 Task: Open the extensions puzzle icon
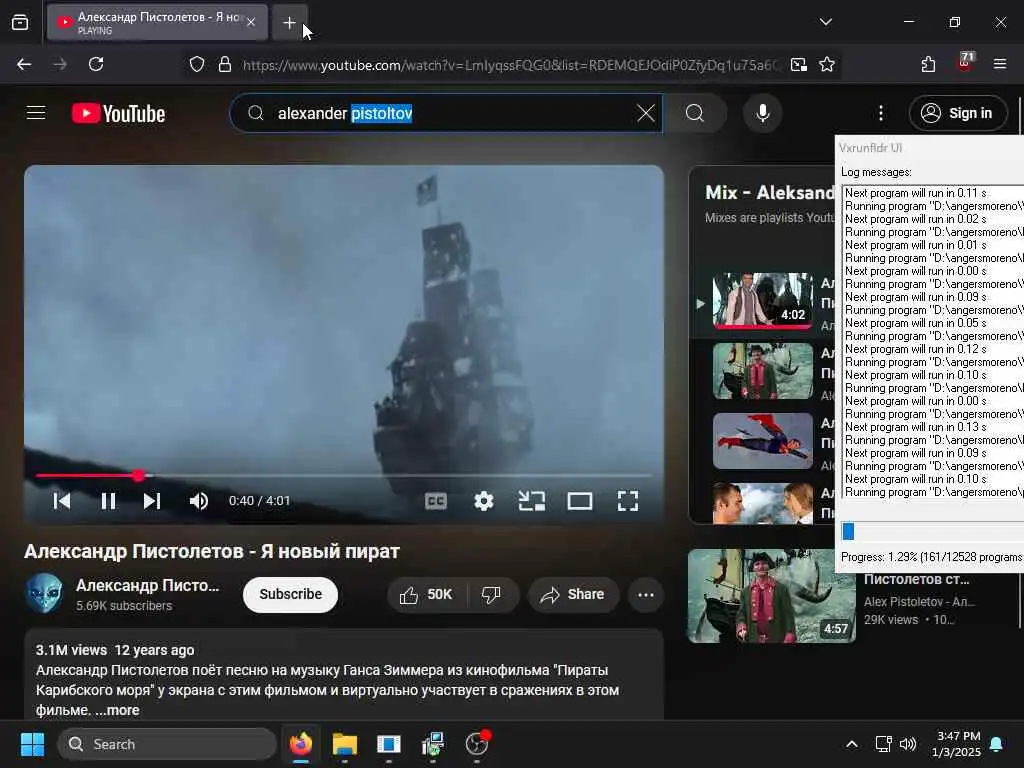click(x=928, y=64)
